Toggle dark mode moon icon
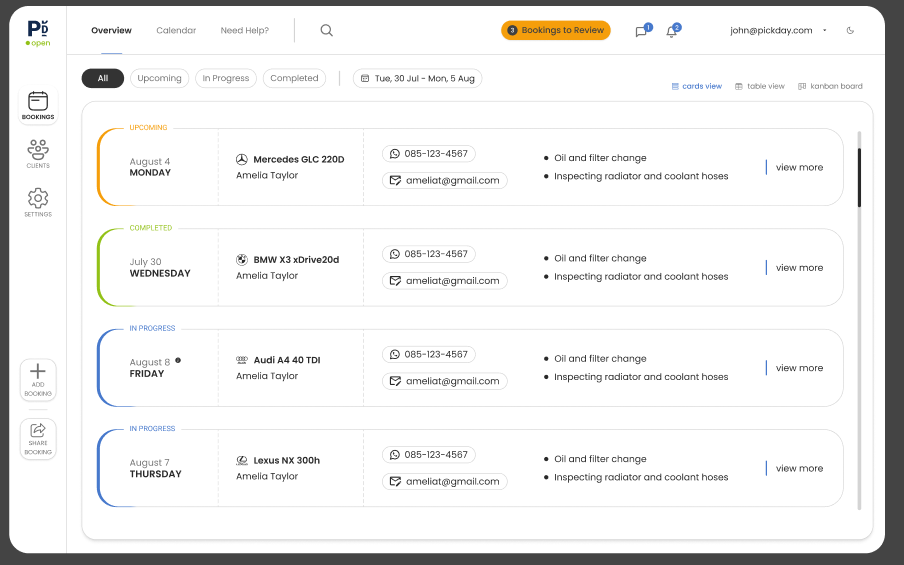Viewport: 904px width, 565px height. 850,31
